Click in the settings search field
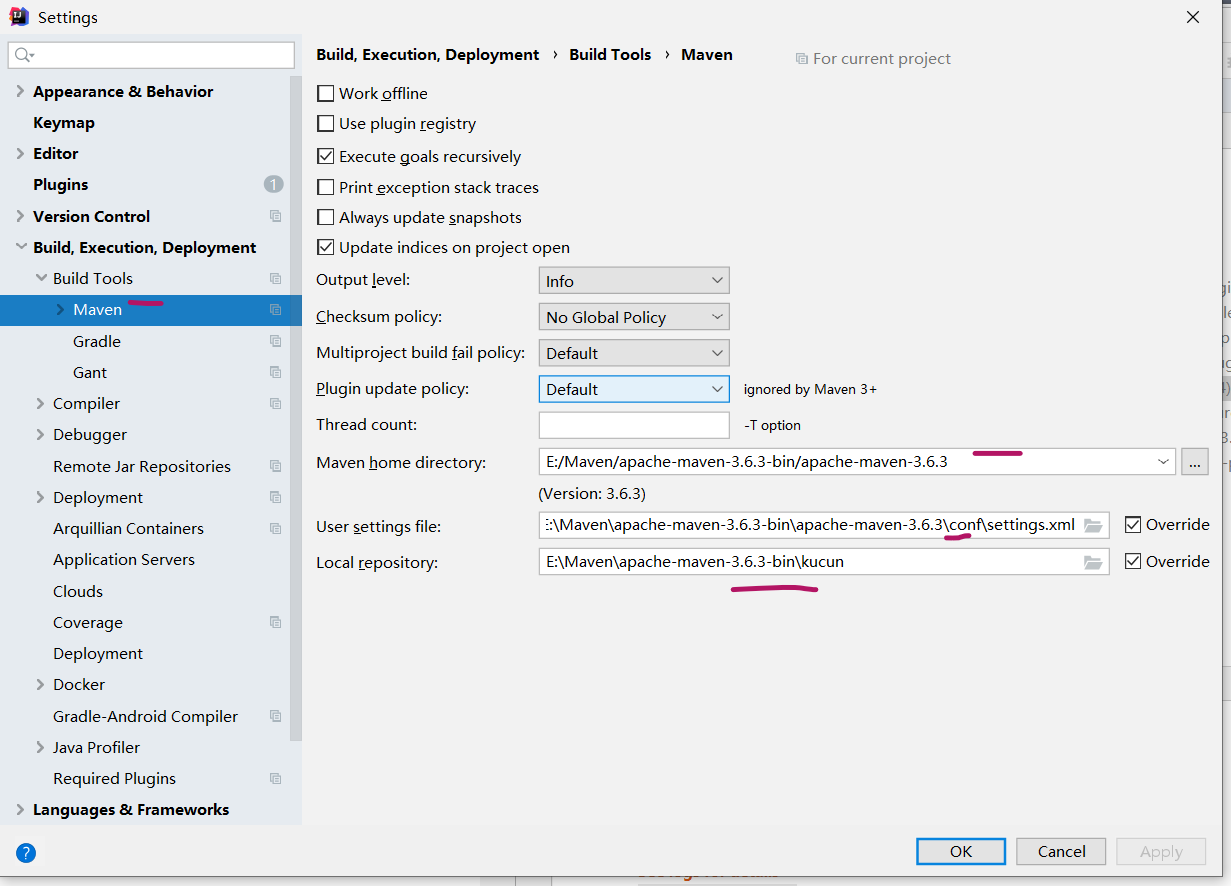The image size is (1231, 886). (x=151, y=55)
